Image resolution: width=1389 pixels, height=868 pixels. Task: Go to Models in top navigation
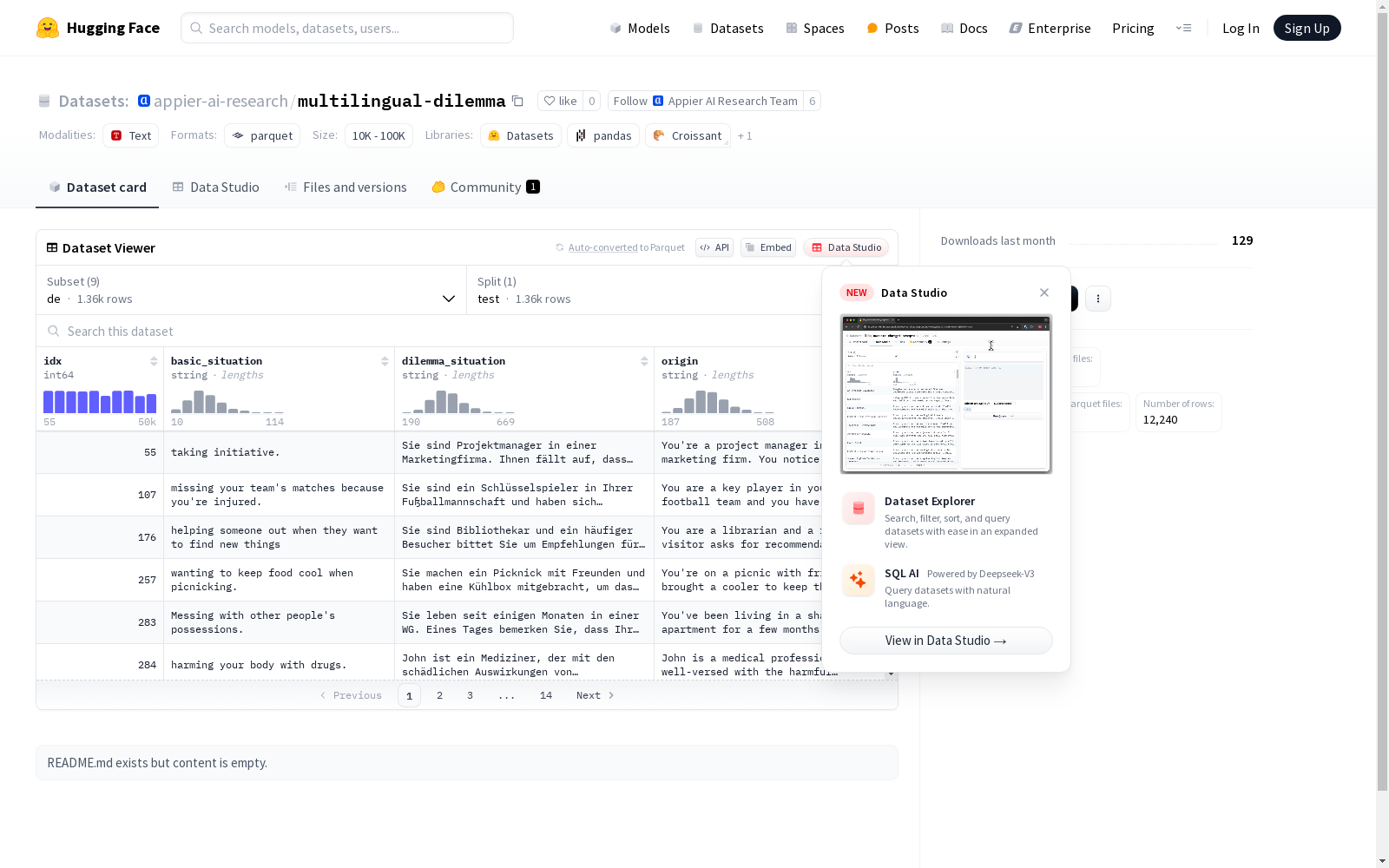coord(640,28)
